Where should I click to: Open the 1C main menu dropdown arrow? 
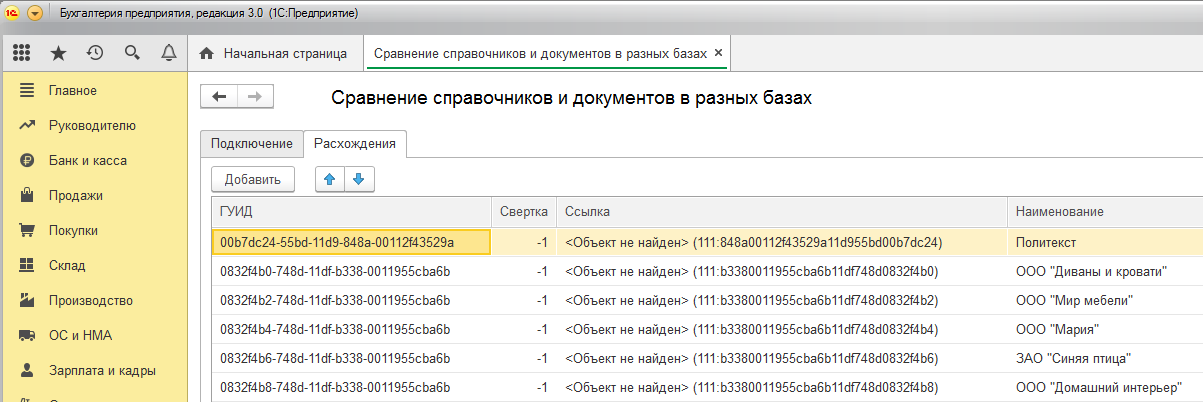click(x=36, y=13)
